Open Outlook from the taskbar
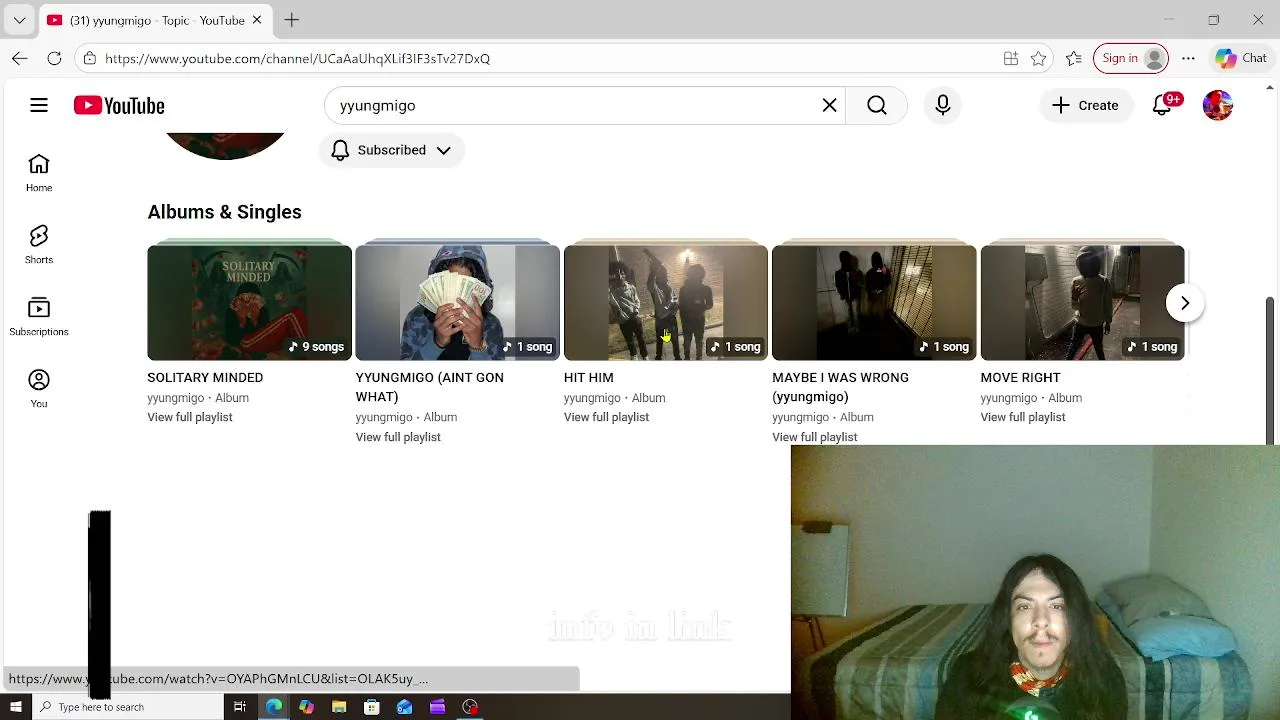Viewport: 1280px width, 720px height. 405,707
